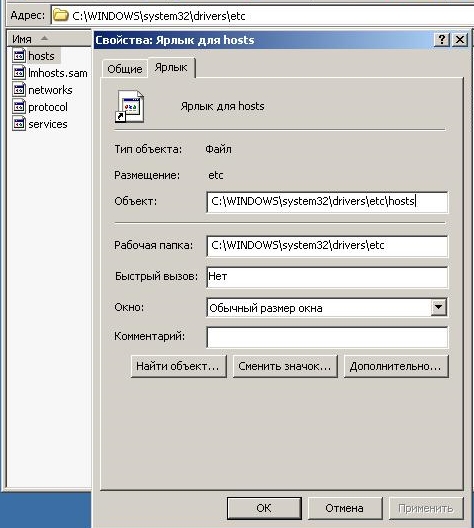
Task: Open the Окно window size dropdown
Action: pyautogui.click(x=438, y=307)
